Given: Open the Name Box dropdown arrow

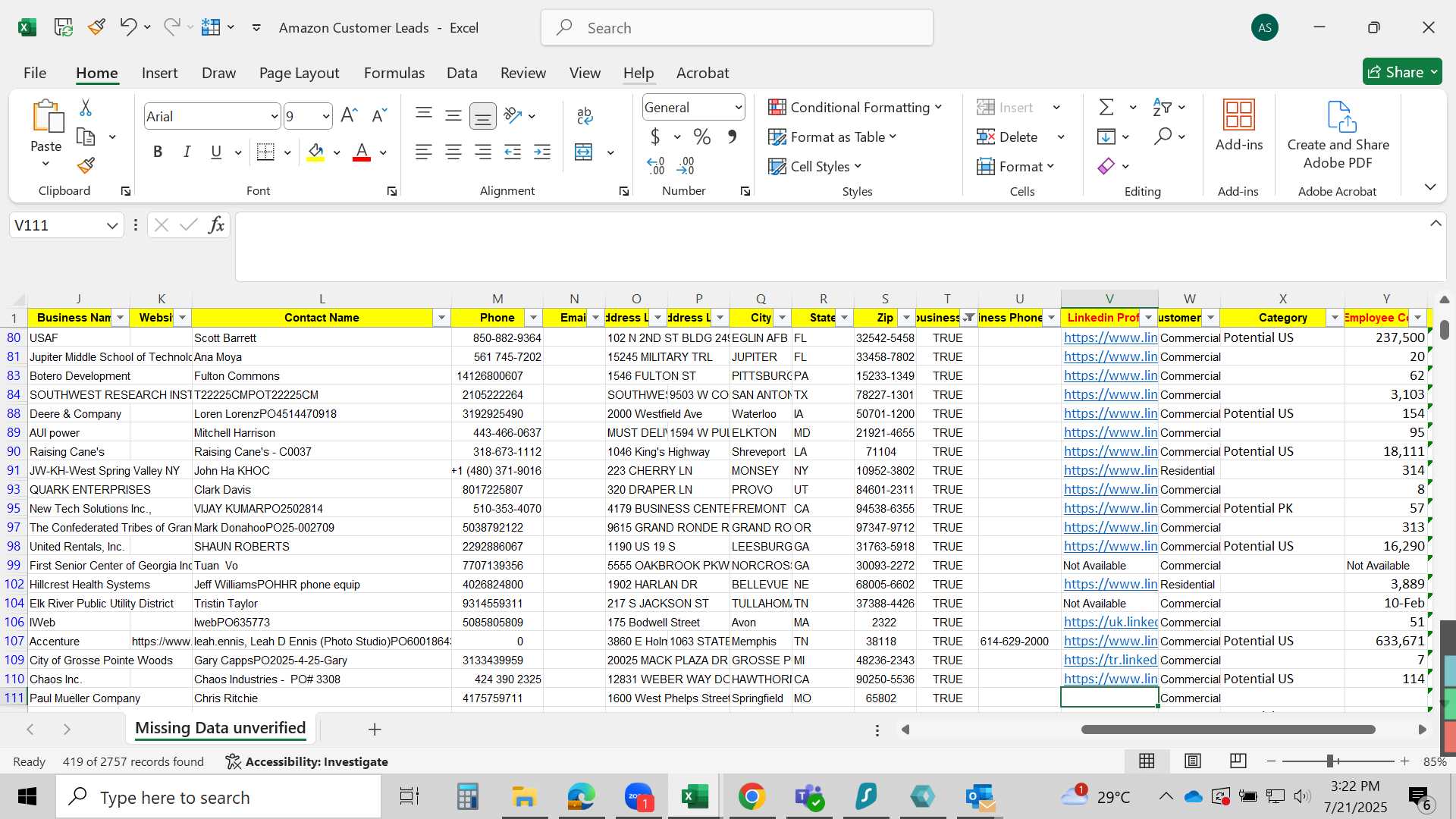Looking at the screenshot, I should pyautogui.click(x=112, y=225).
